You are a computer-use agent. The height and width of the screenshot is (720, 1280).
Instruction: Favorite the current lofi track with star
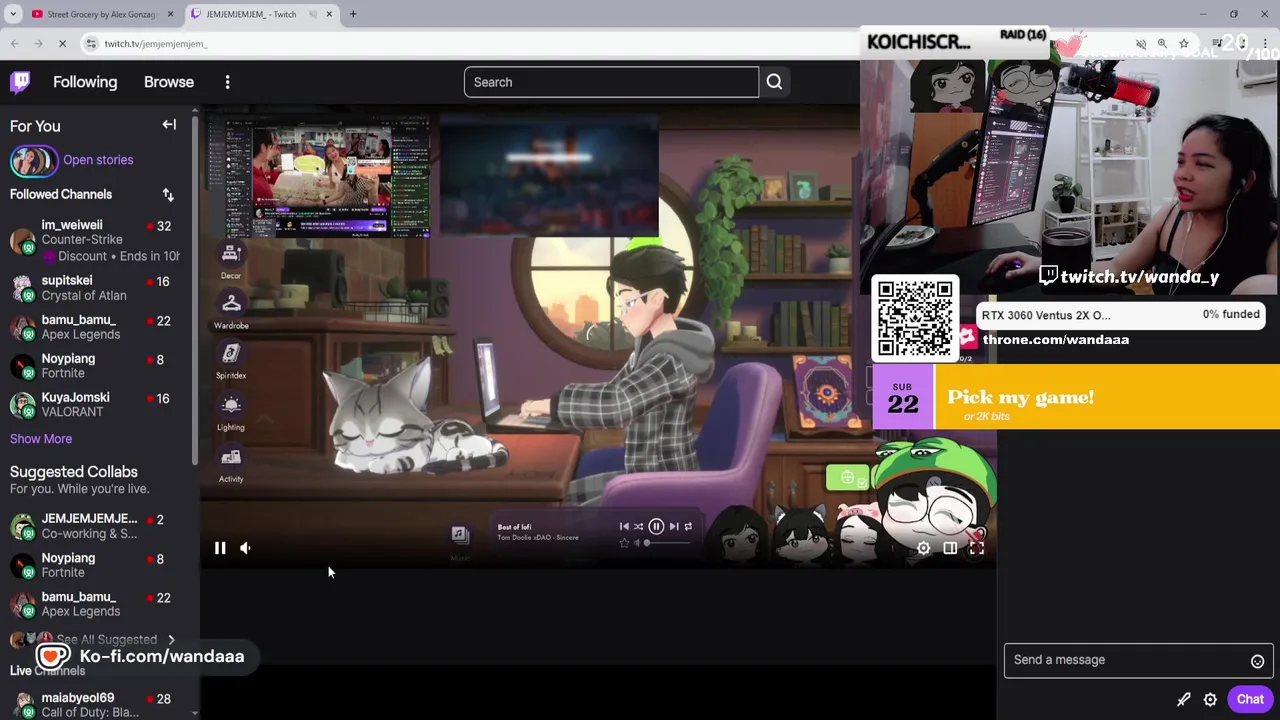tap(624, 543)
